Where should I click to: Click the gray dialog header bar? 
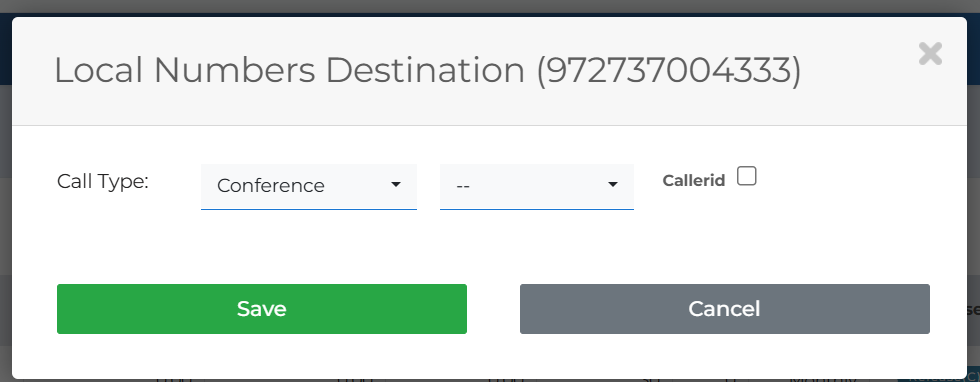coord(489,71)
